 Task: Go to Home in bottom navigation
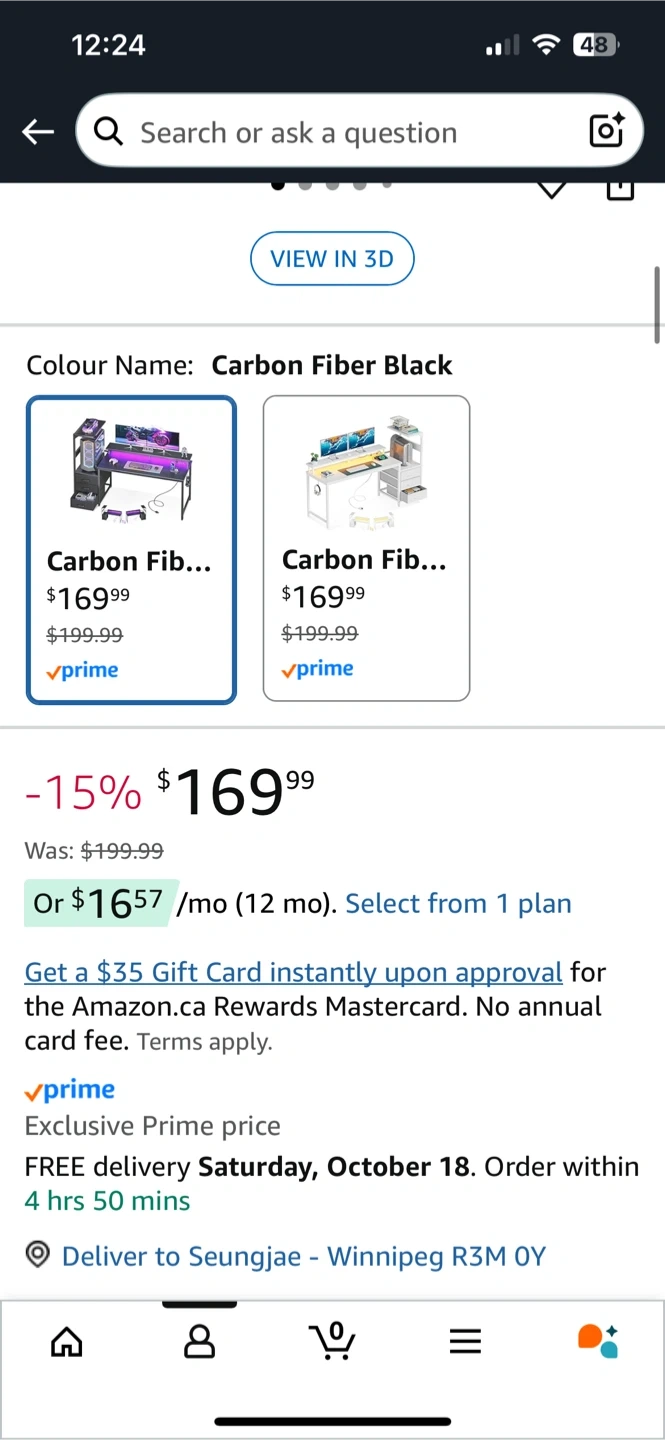point(67,1341)
